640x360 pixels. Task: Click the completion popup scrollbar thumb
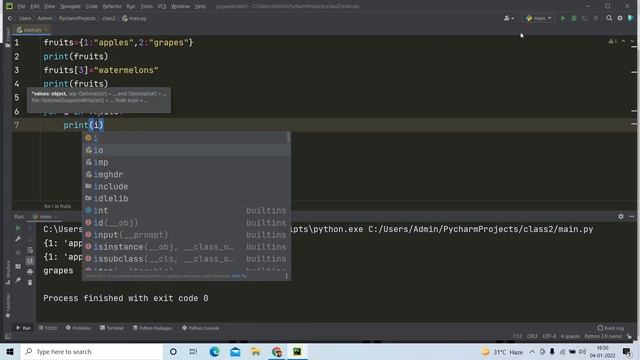(288, 138)
